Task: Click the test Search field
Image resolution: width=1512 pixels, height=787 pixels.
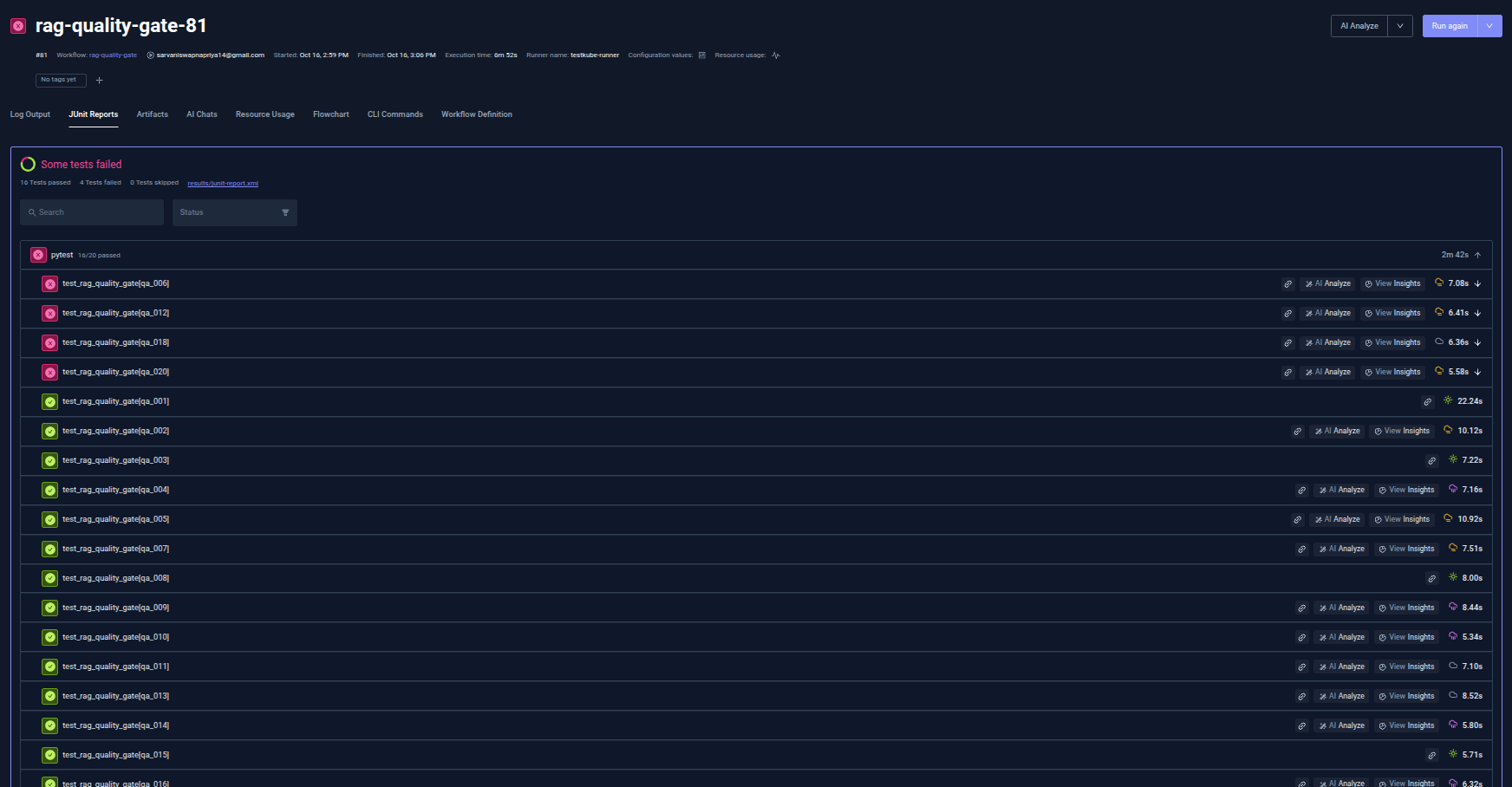Action: tap(92, 212)
